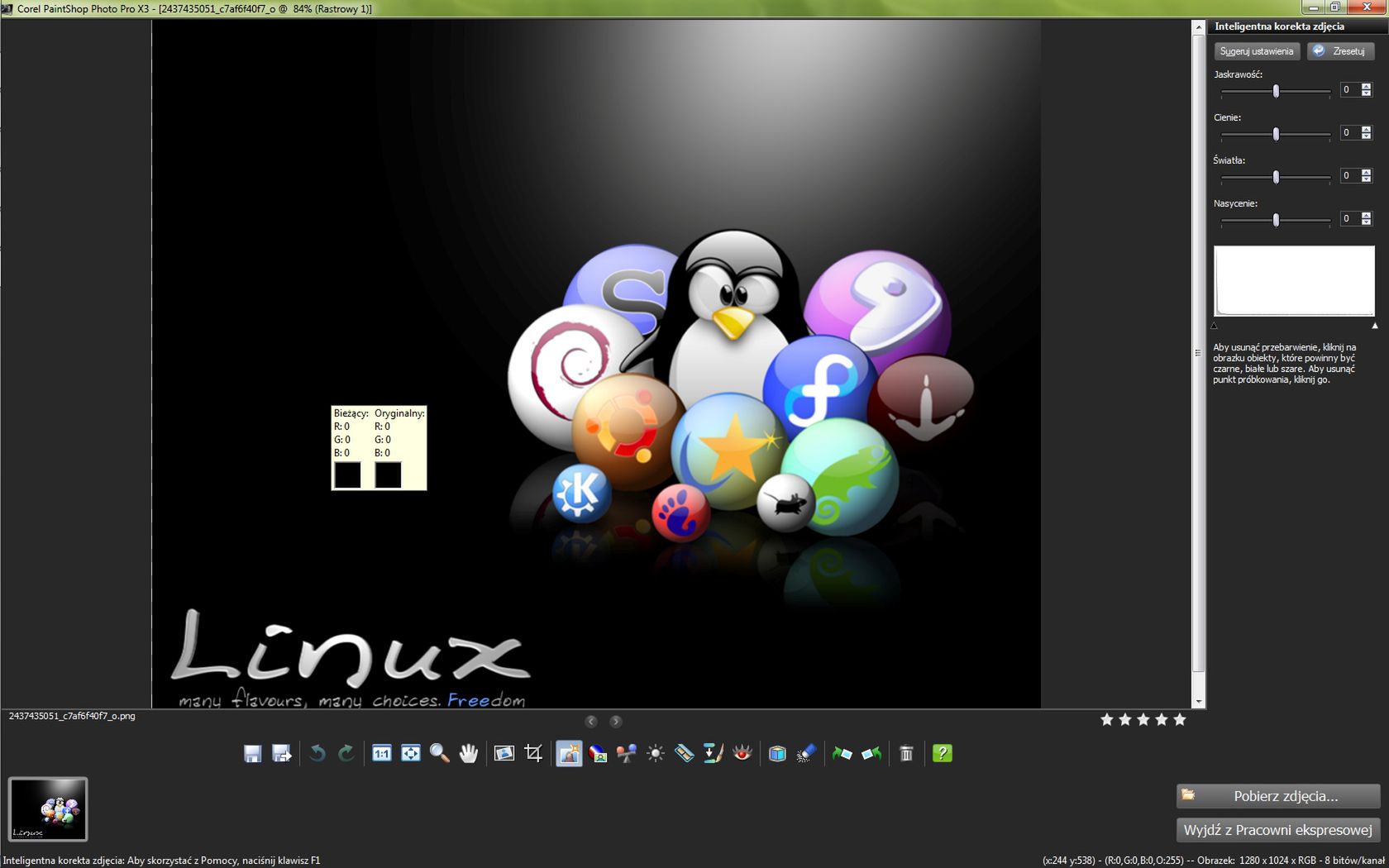Increase Światła with spinner arrows

1366,172
